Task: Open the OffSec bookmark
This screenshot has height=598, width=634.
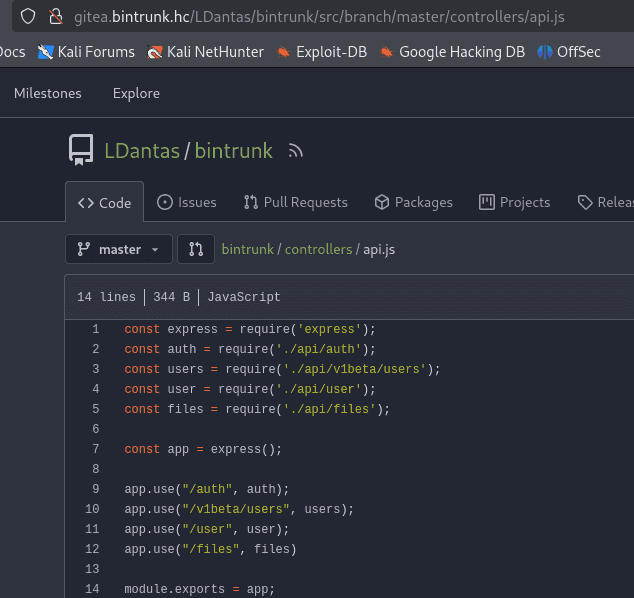Action: pyautogui.click(x=569, y=51)
